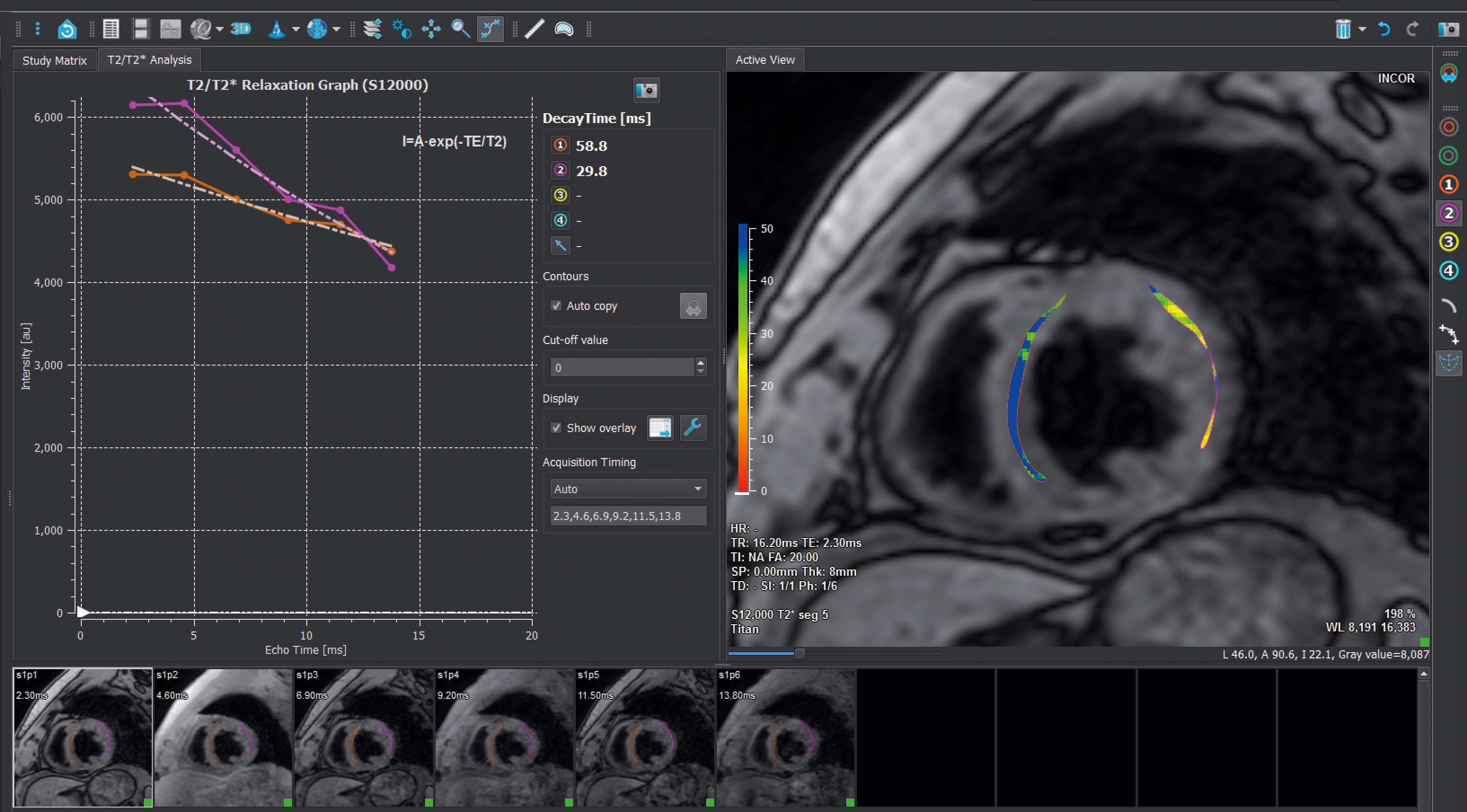Screen dimensions: 1467x812
Task: Select the magnifier zoom tool
Action: [x=460, y=28]
